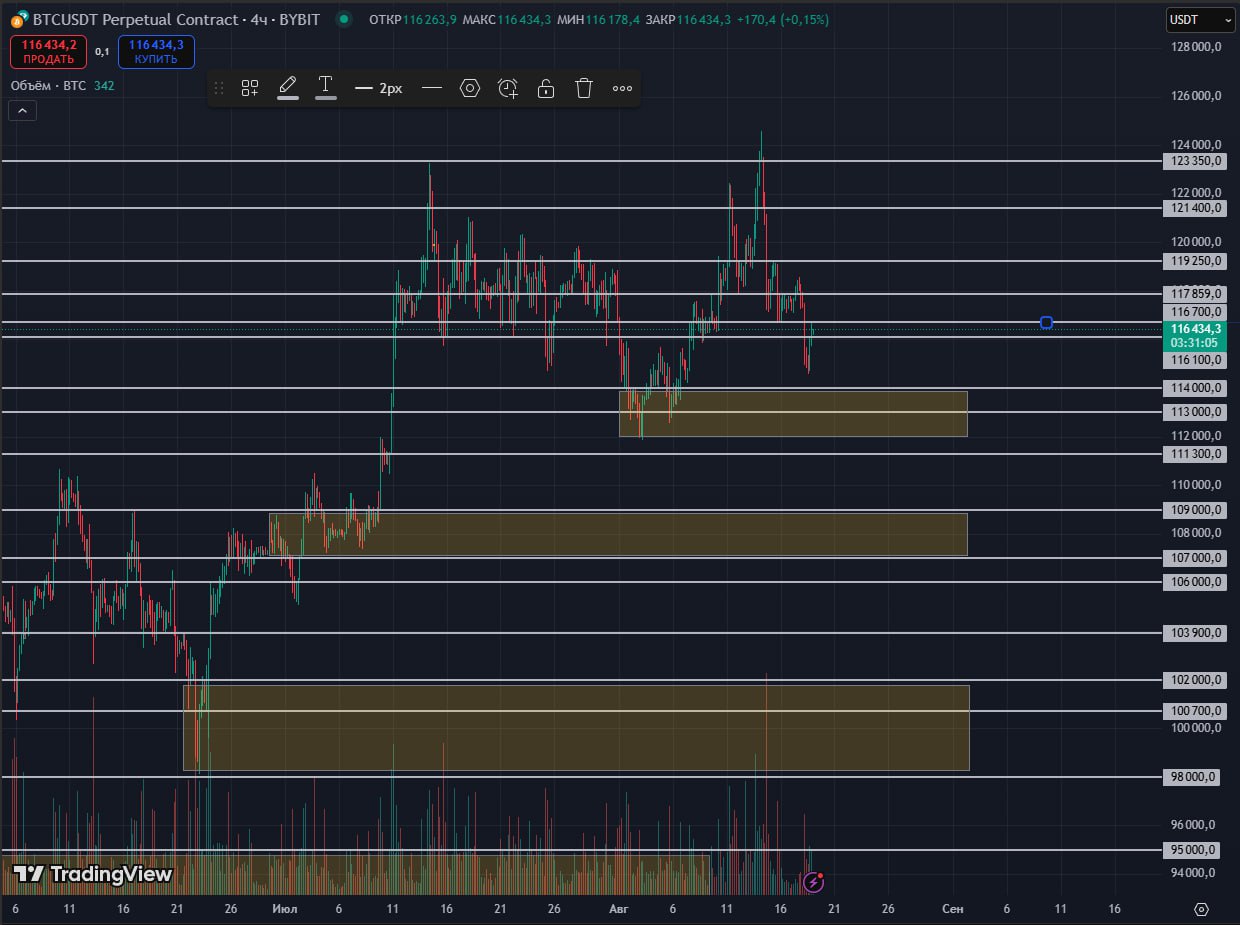Click the lightning event marker icon
Viewport: 1240px width, 925px height.
click(x=813, y=883)
